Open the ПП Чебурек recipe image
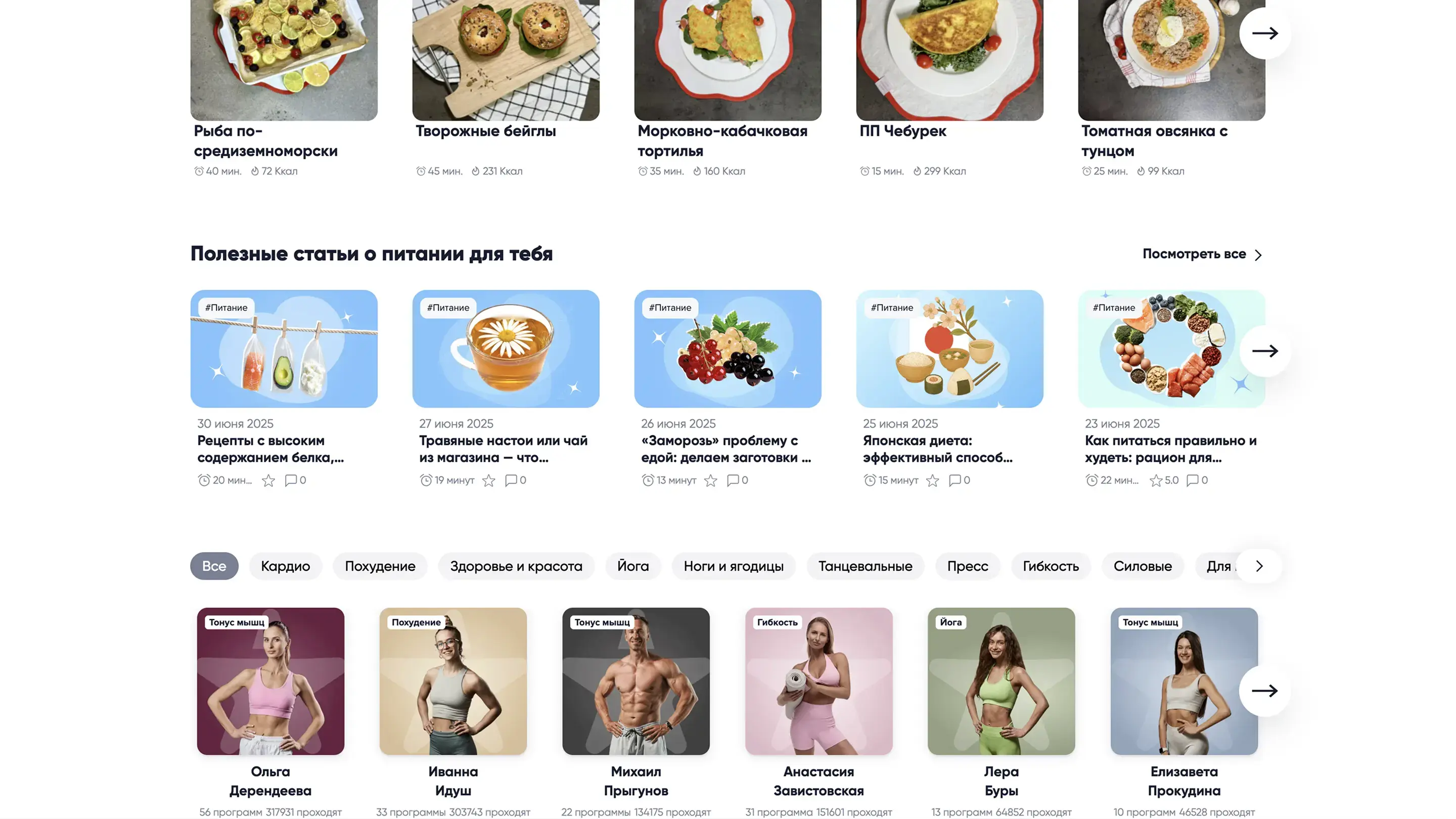 949,59
